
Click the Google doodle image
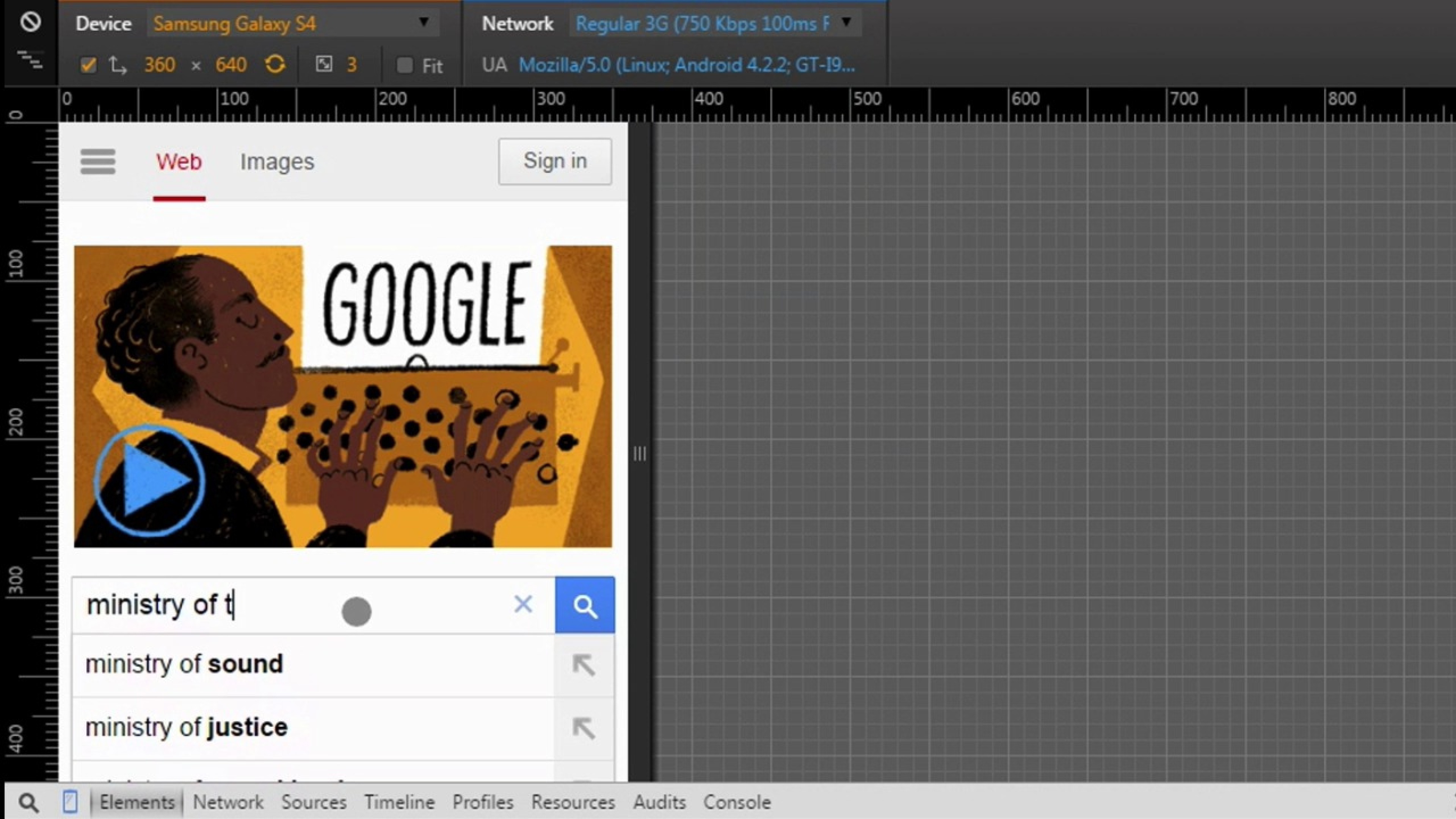(342, 396)
